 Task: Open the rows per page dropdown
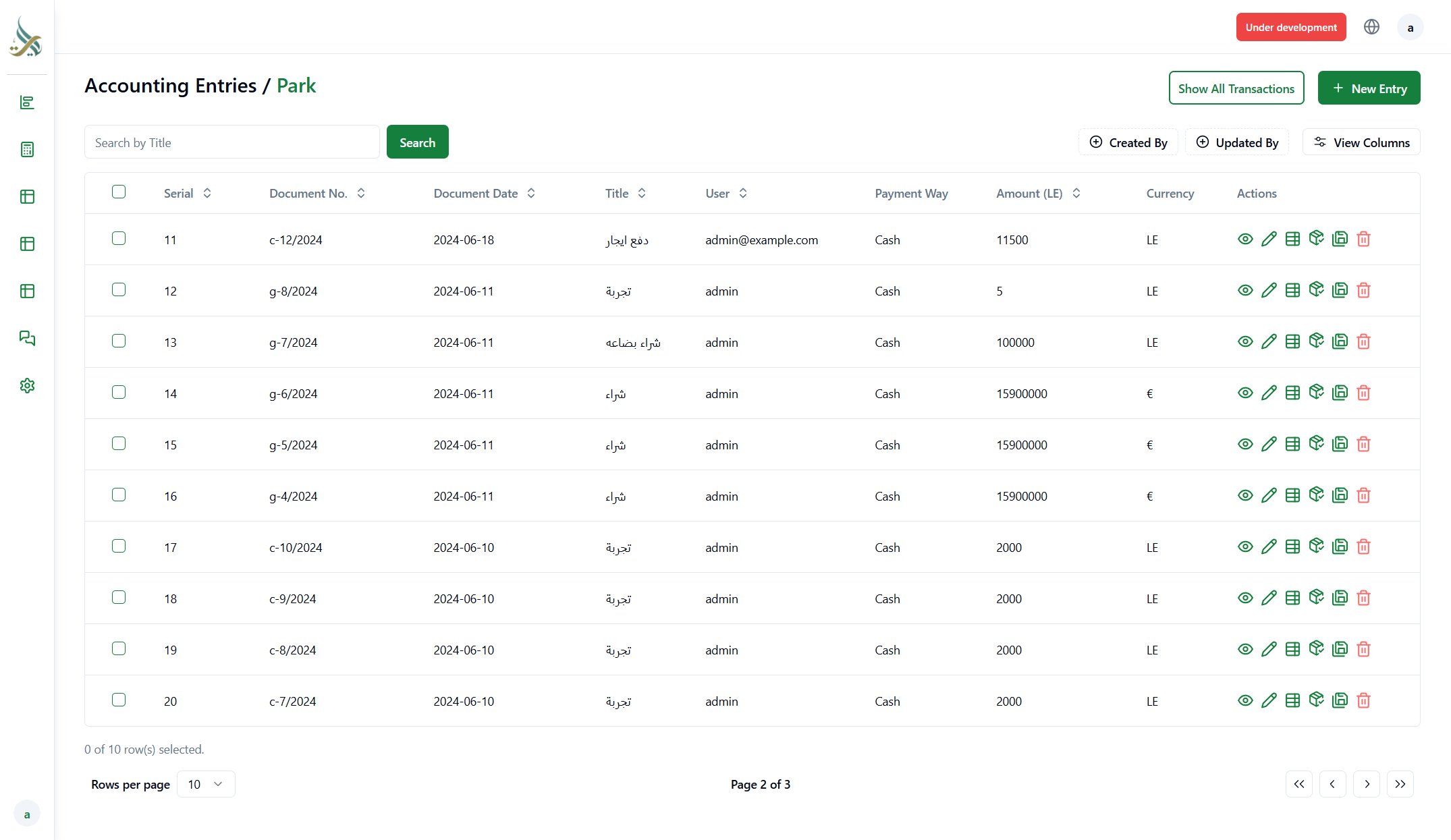pos(206,784)
